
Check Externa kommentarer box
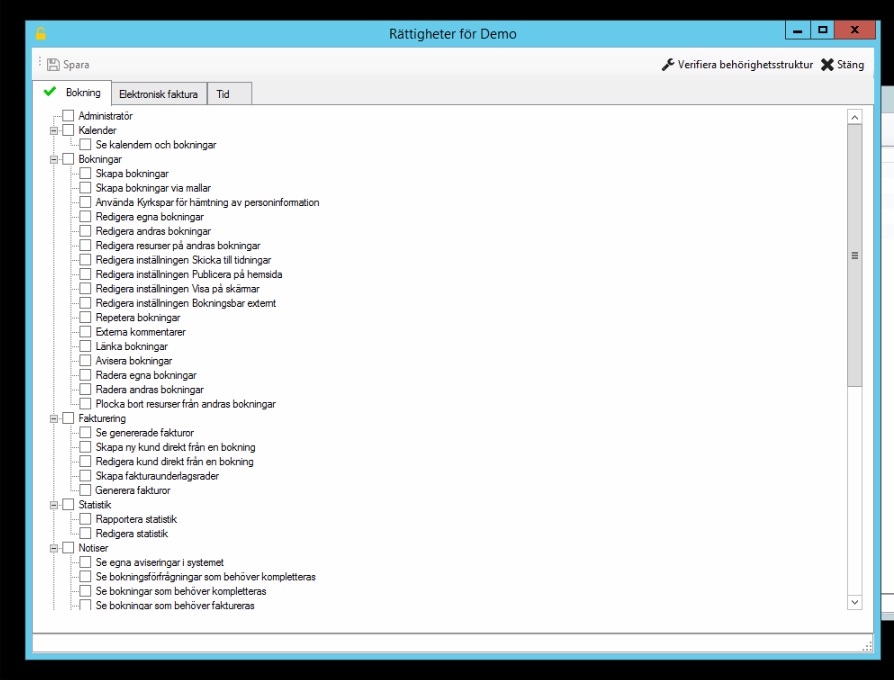[85, 331]
